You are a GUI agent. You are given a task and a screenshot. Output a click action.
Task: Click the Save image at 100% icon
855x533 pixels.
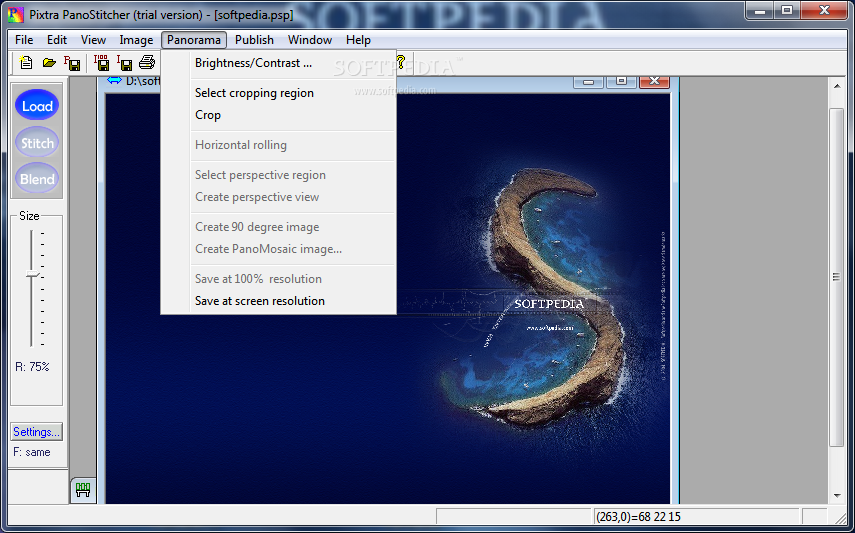click(101, 63)
